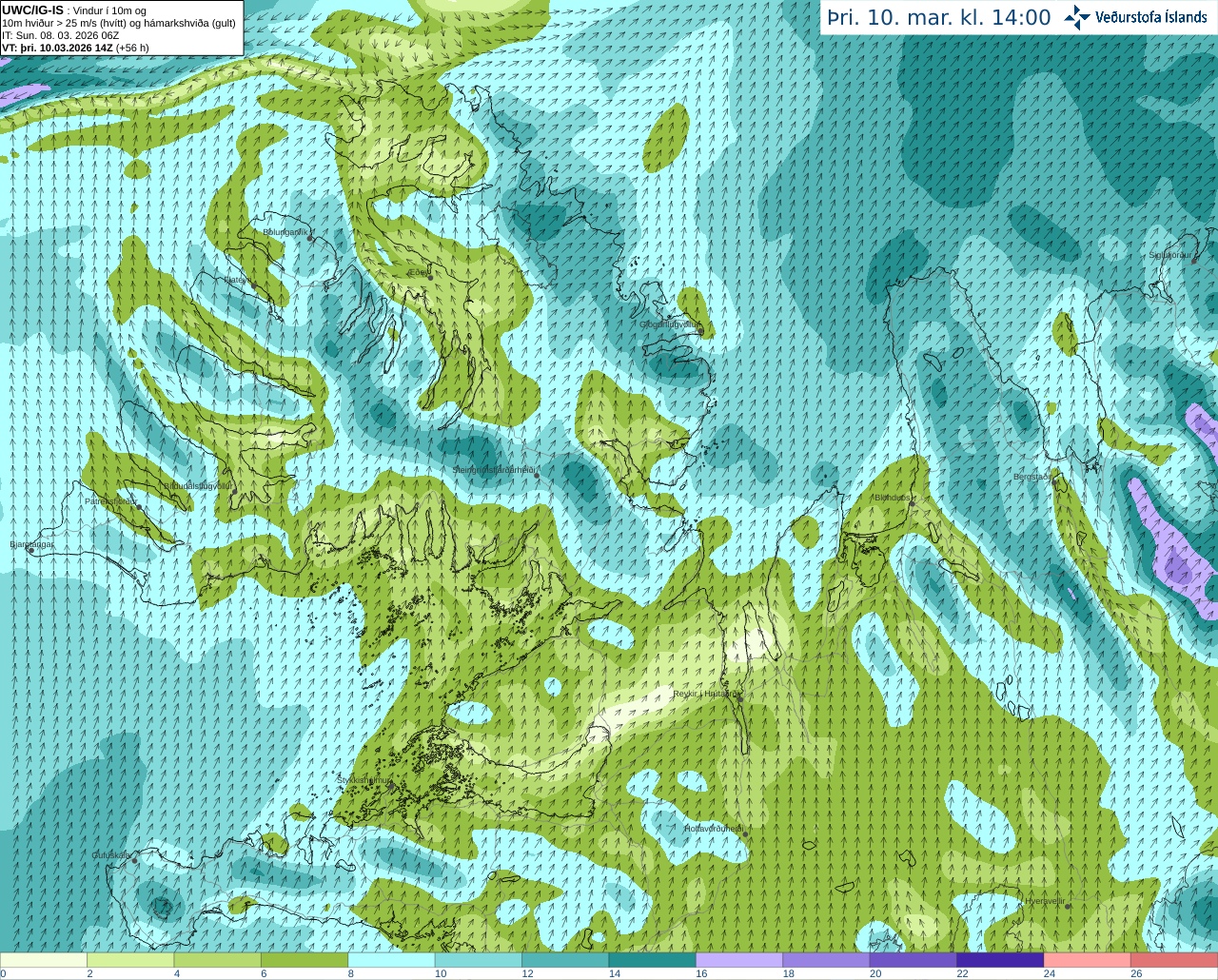This screenshot has width=1218, height=980.
Task: Click the 0–2 m/s legend swatch
Action: click(44, 960)
